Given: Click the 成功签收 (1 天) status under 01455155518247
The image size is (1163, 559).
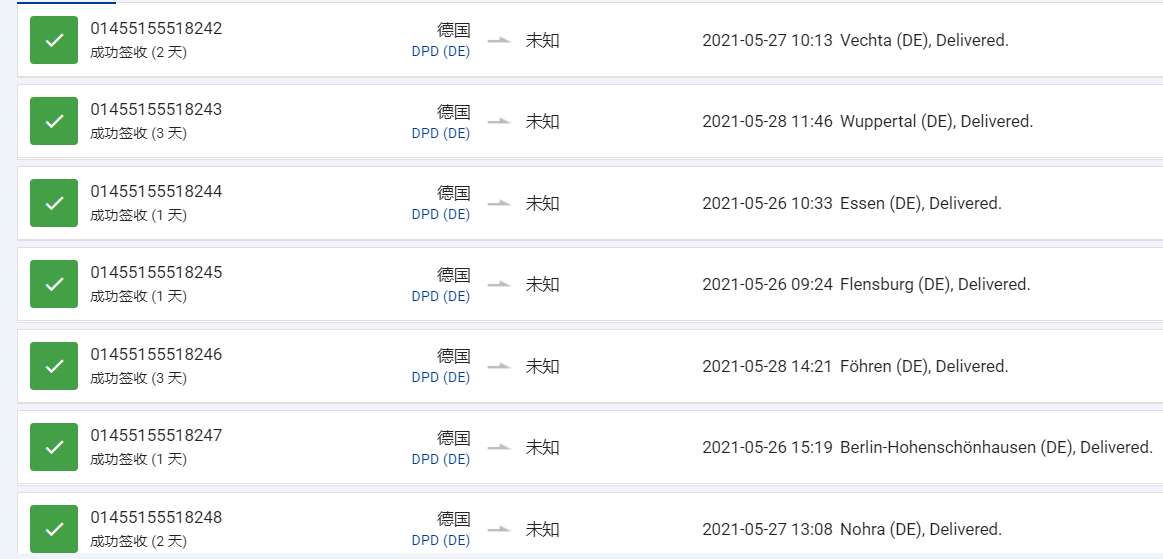Looking at the screenshot, I should (139, 459).
